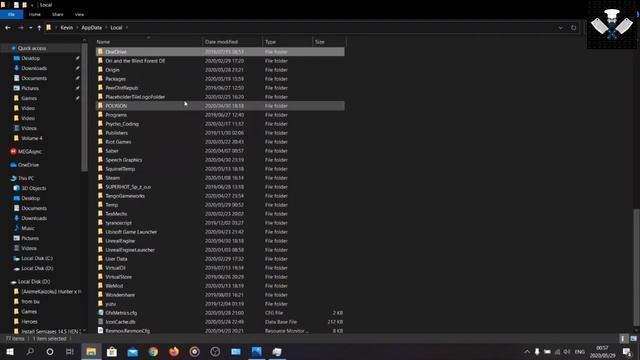
Task: Select the SquirrelTemp folder
Action: pyautogui.click(x=220, y=169)
